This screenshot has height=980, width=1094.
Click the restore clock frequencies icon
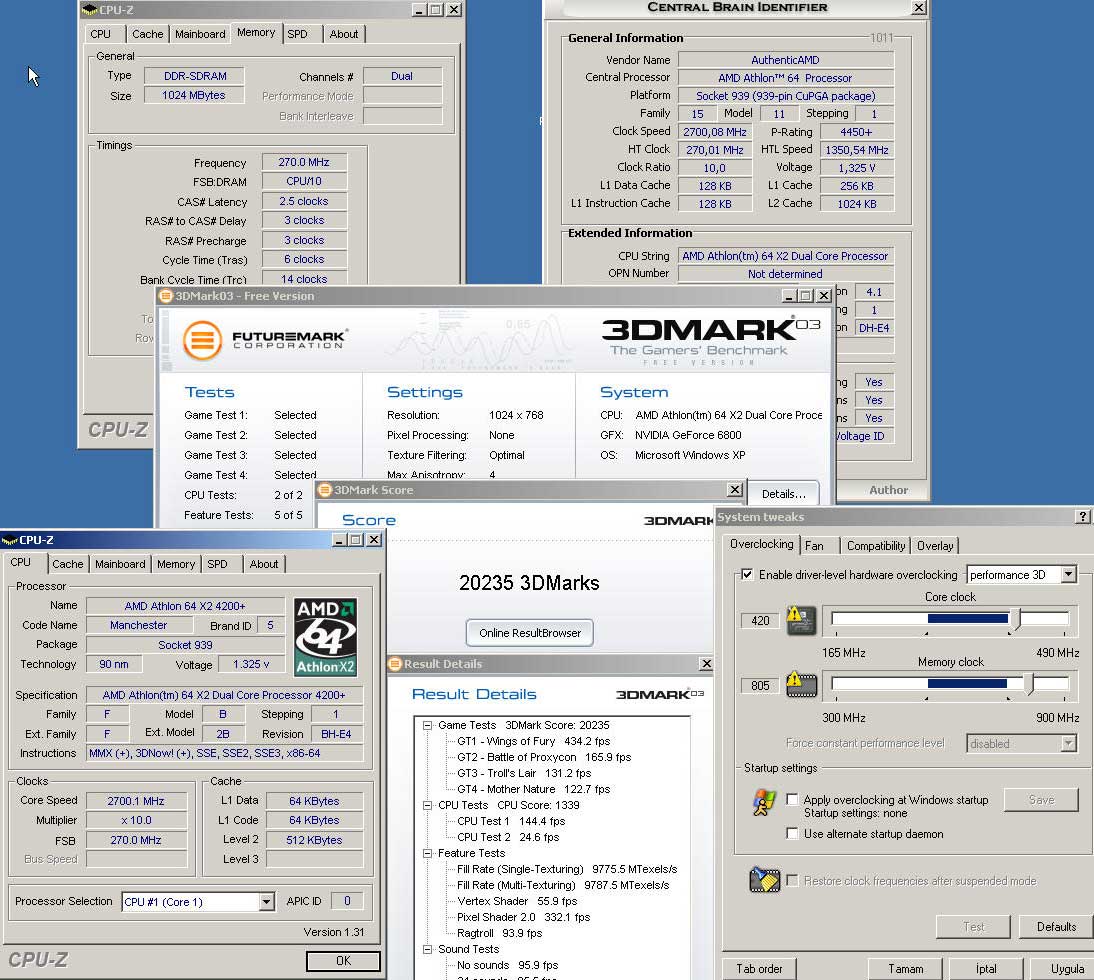[765, 880]
